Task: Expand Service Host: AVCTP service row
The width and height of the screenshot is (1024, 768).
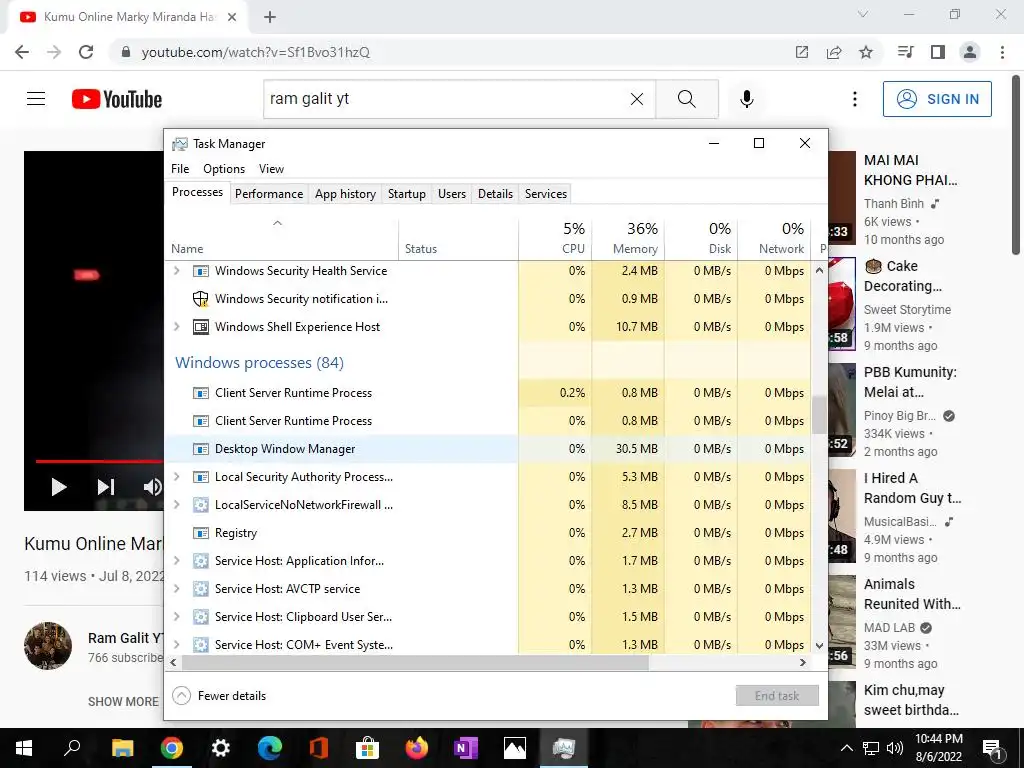Action: point(176,589)
